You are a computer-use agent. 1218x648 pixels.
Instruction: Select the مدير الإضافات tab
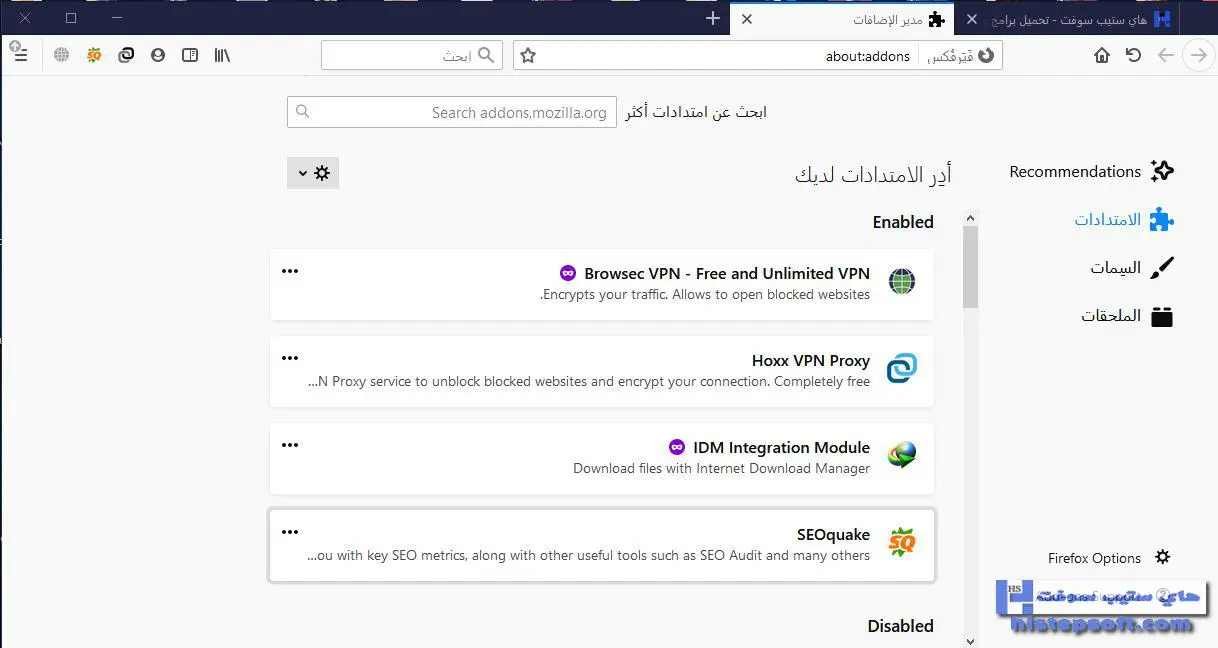tap(843, 19)
